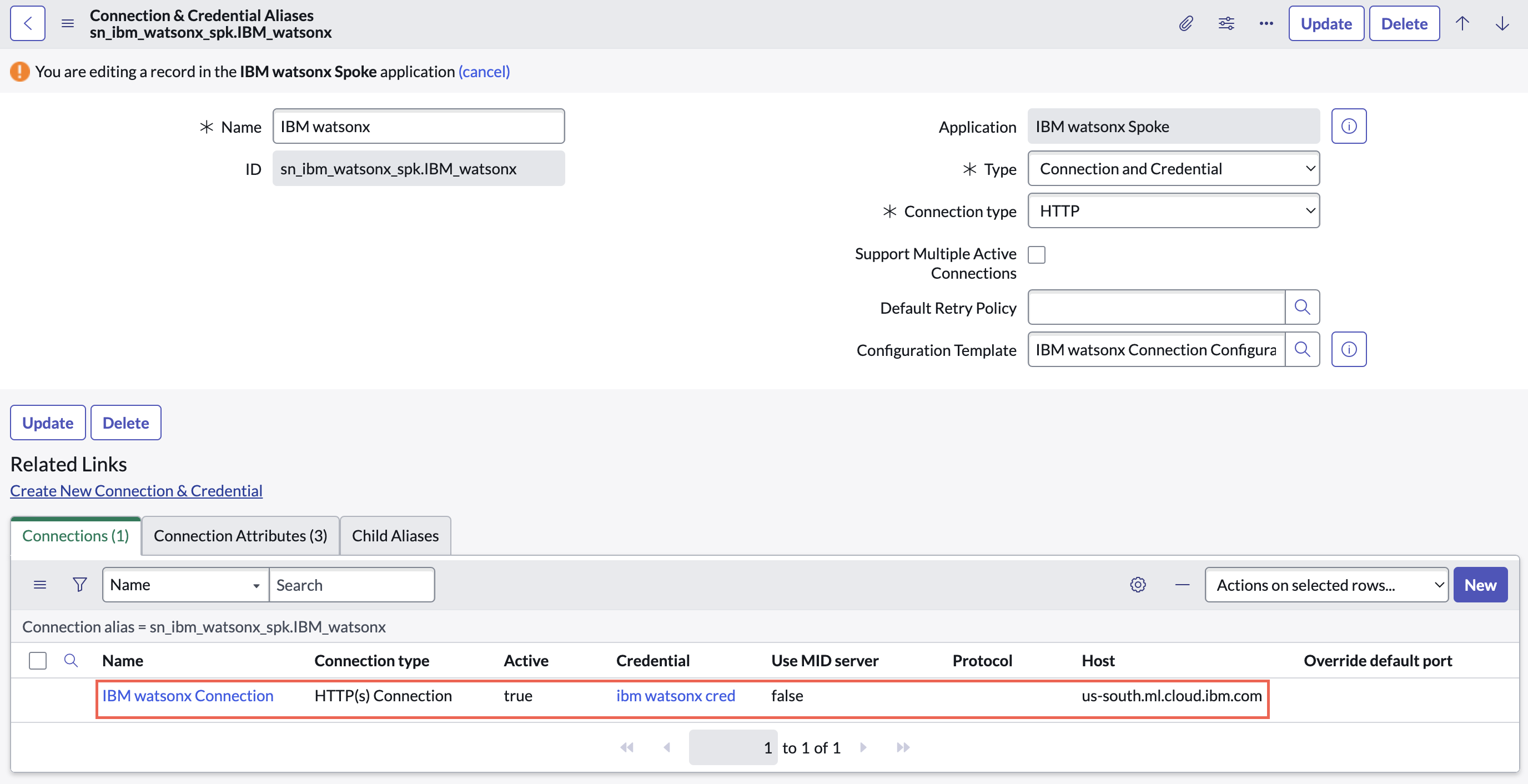Click the us-south.ml.cloud.ibm.com host cell
This screenshot has width=1528, height=784.
1172,695
